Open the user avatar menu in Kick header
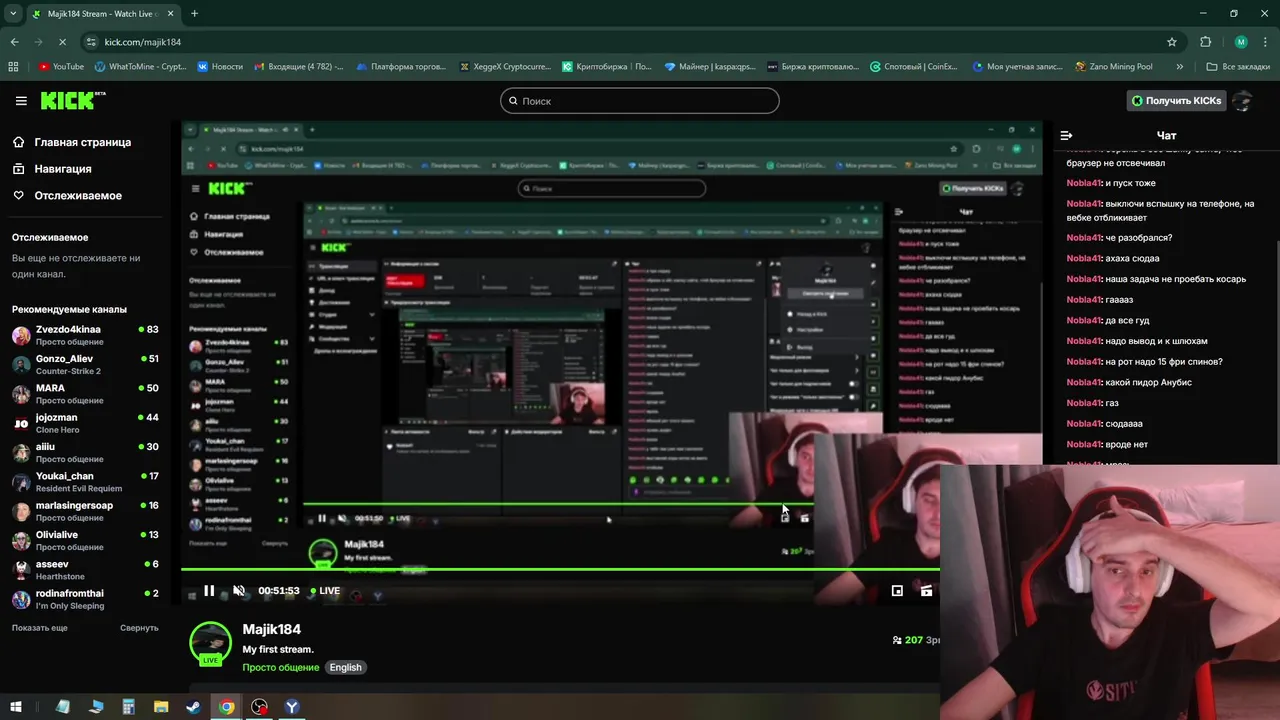The image size is (1280, 720). click(x=1242, y=101)
